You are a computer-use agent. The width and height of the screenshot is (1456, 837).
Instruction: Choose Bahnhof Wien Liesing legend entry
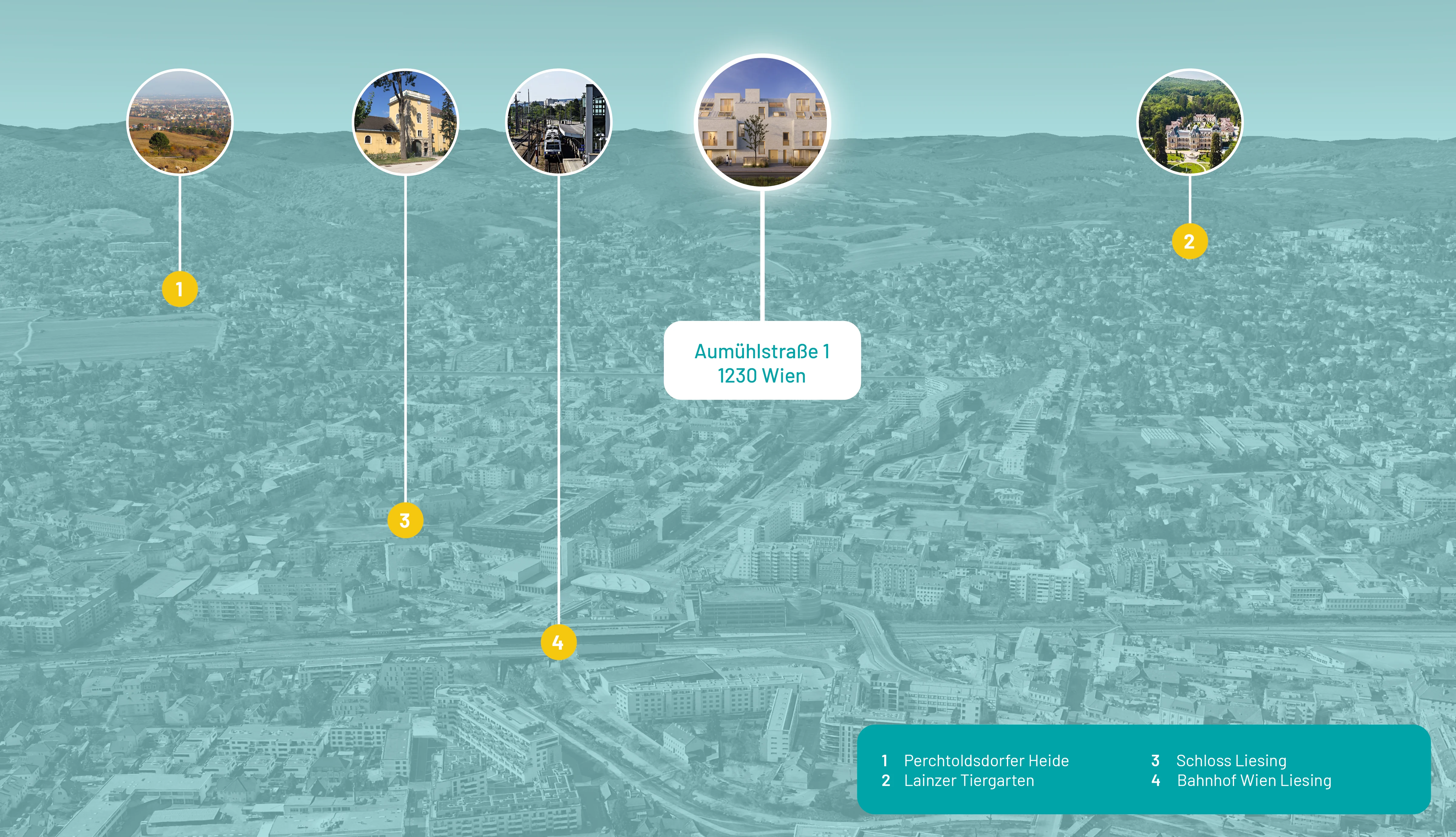click(x=1254, y=781)
